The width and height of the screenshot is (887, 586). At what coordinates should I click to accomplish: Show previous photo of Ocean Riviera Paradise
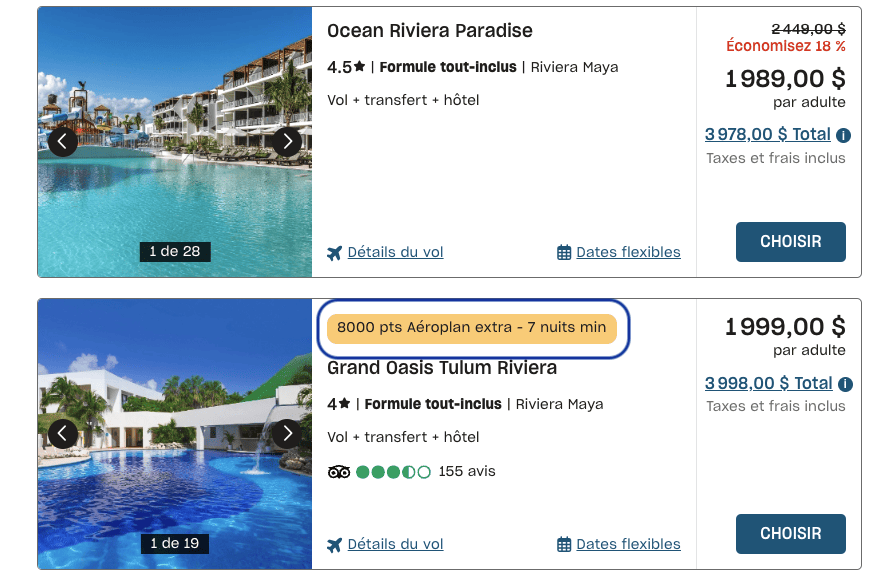[x=63, y=142]
